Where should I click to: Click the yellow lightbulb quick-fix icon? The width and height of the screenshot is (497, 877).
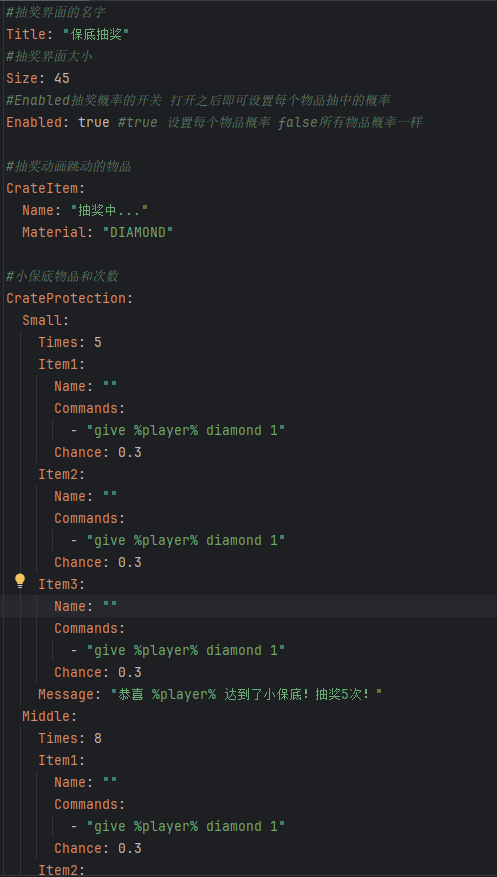pyautogui.click(x=20, y=581)
